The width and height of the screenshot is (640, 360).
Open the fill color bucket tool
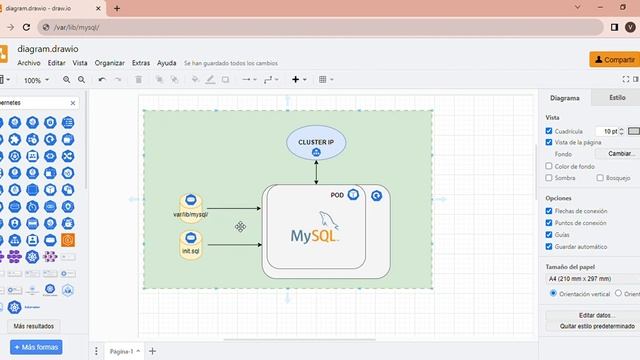click(x=195, y=80)
